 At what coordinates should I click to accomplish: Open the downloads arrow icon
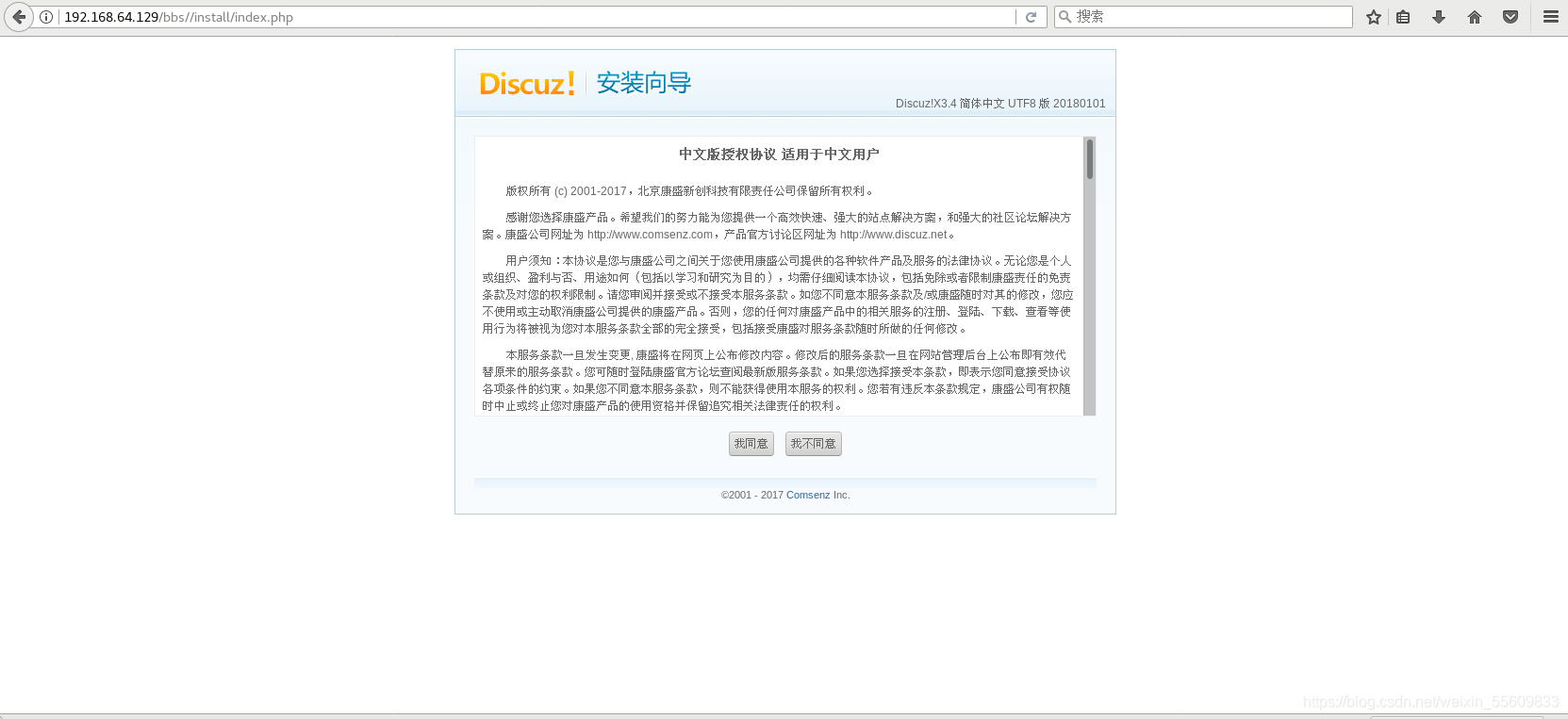[x=1439, y=17]
